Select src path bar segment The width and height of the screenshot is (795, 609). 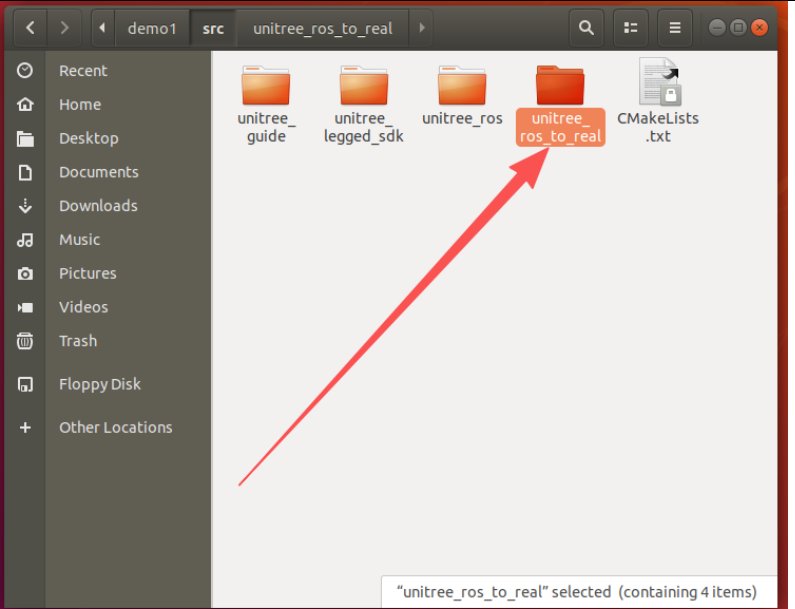pos(212,28)
